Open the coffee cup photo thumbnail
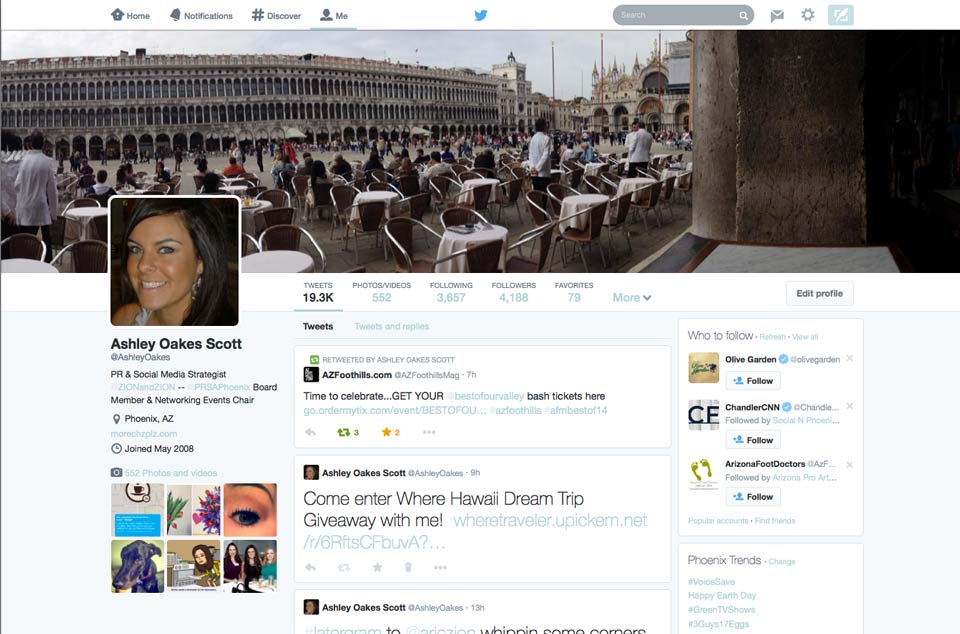 click(x=138, y=510)
